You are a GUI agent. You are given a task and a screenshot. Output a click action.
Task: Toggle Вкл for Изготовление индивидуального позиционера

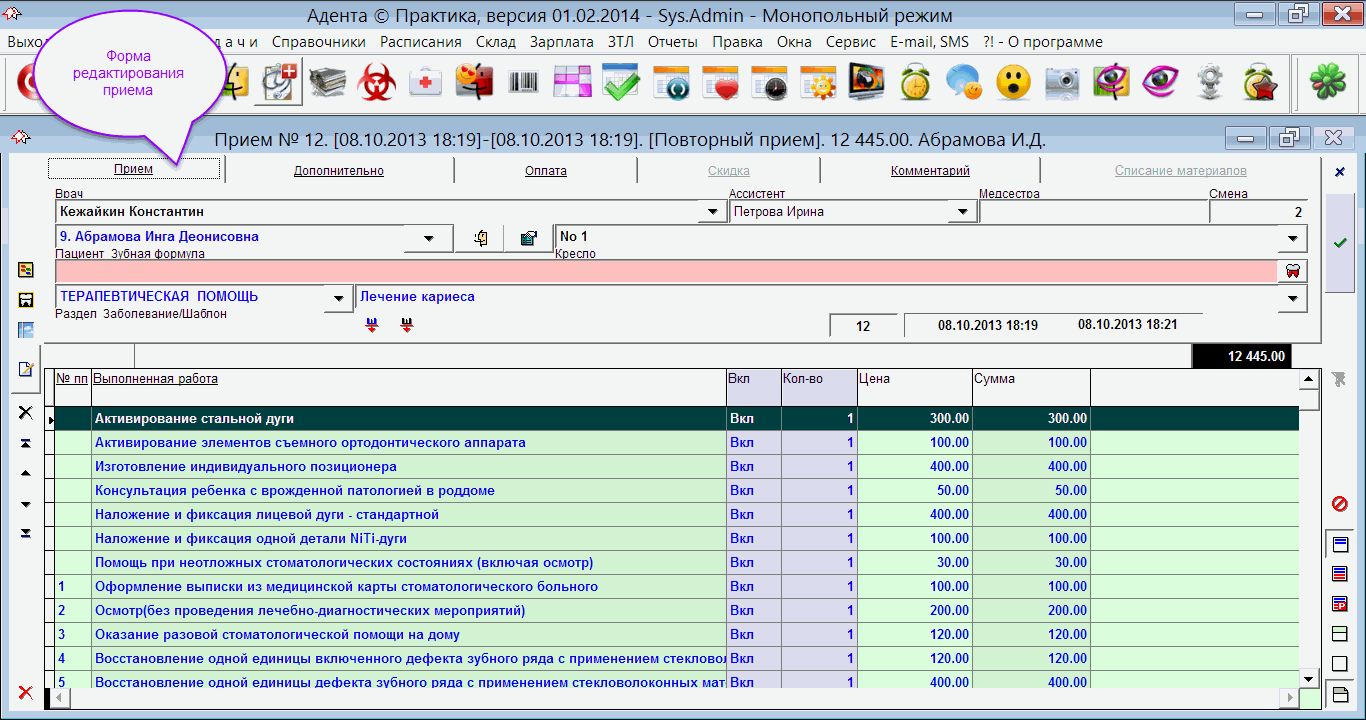point(742,467)
